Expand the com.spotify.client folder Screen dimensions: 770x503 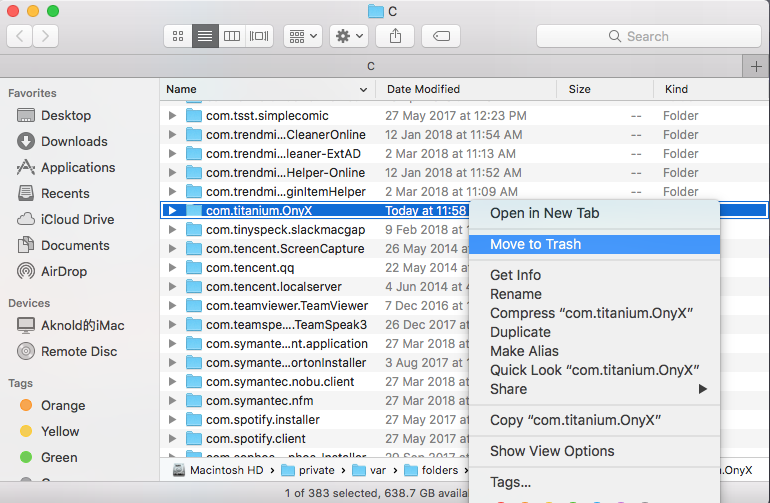(x=172, y=439)
